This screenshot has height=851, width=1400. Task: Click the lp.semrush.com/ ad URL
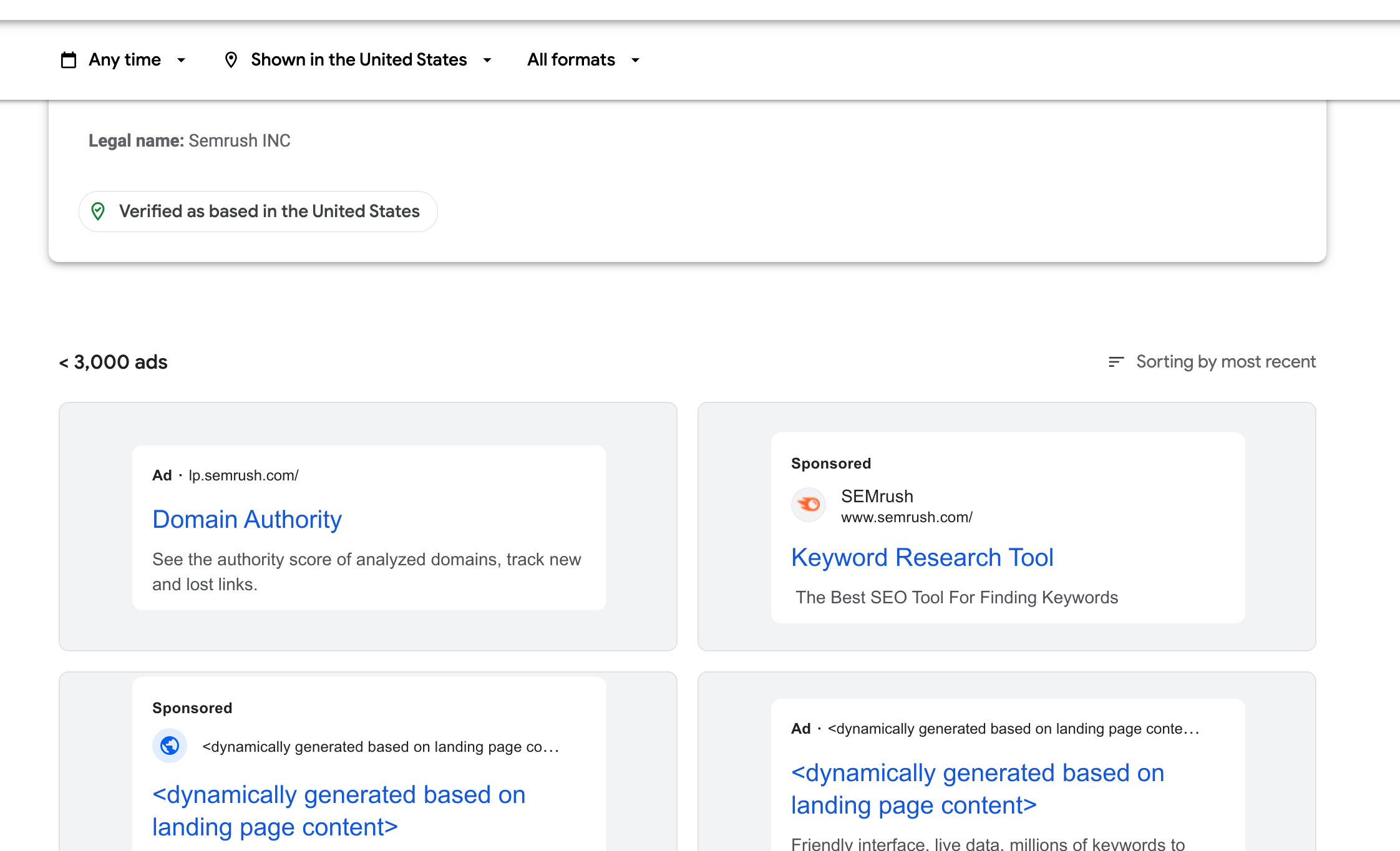[243, 475]
